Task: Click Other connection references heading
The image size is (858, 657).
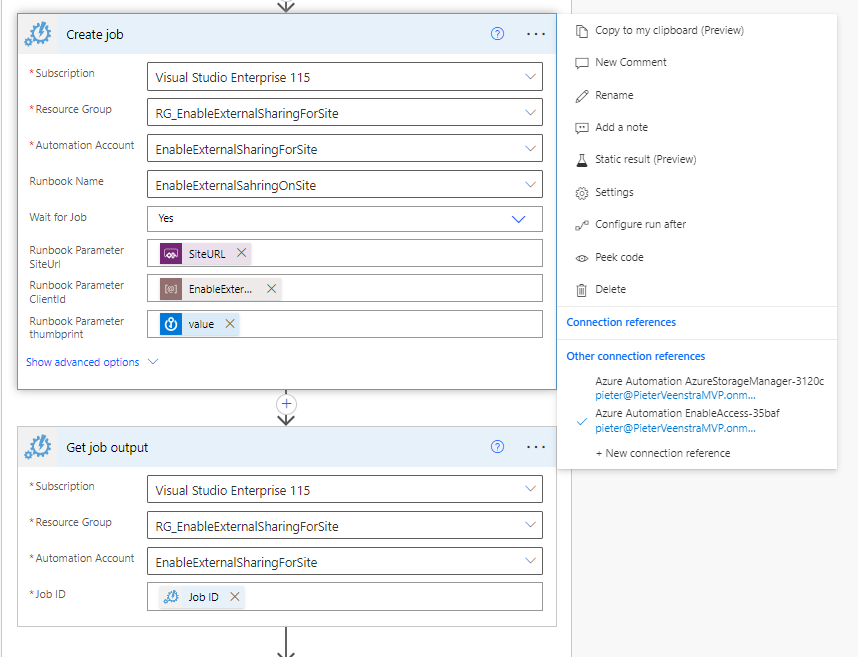Action: 635,356
